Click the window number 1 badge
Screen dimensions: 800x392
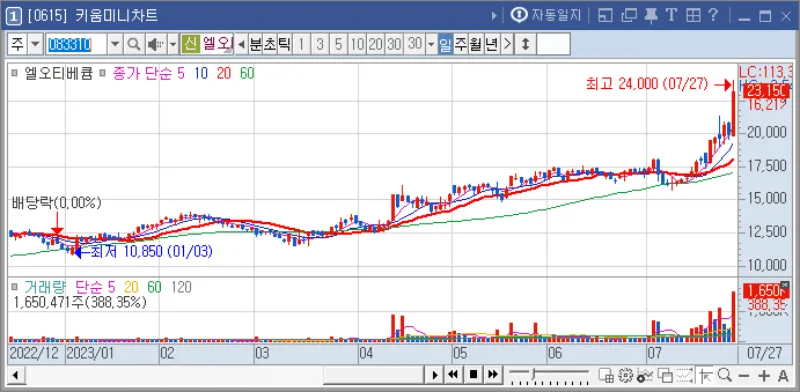click(13, 16)
